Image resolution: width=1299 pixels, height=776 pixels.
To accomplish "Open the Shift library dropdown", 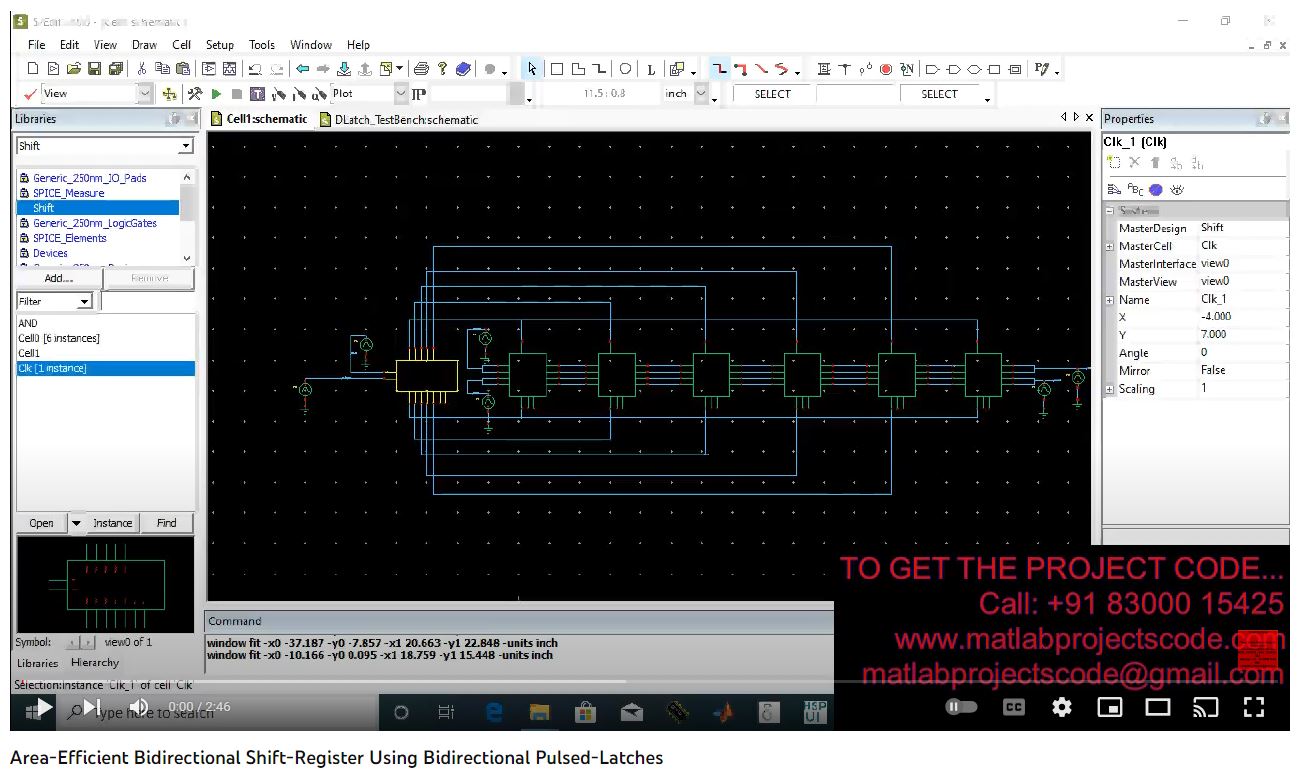I will [185, 146].
